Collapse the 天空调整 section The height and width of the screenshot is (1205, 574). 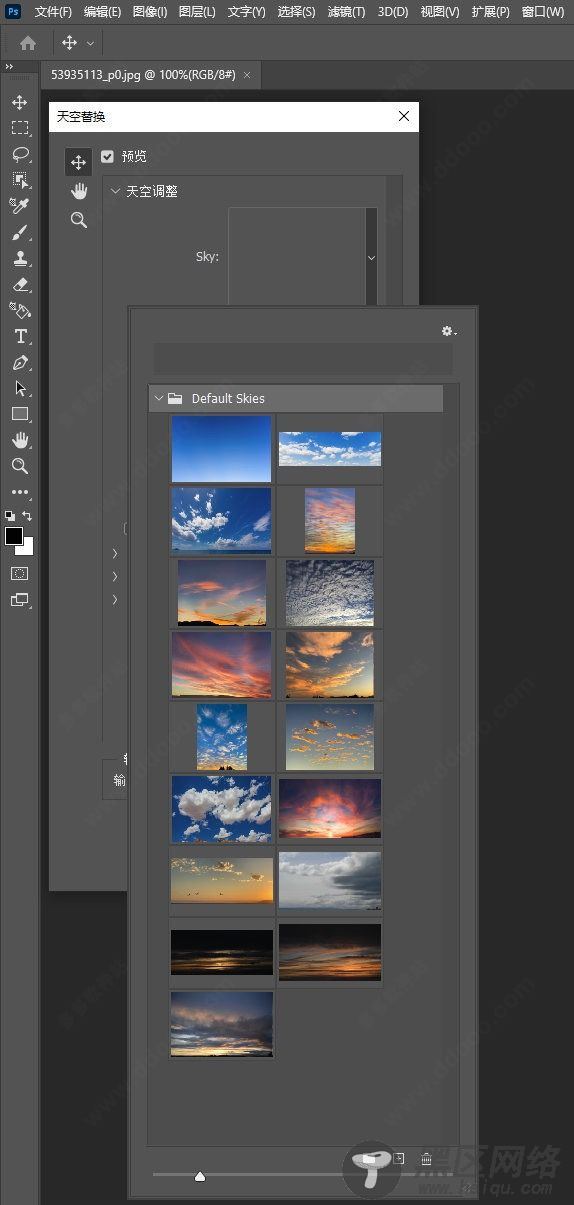[116, 191]
